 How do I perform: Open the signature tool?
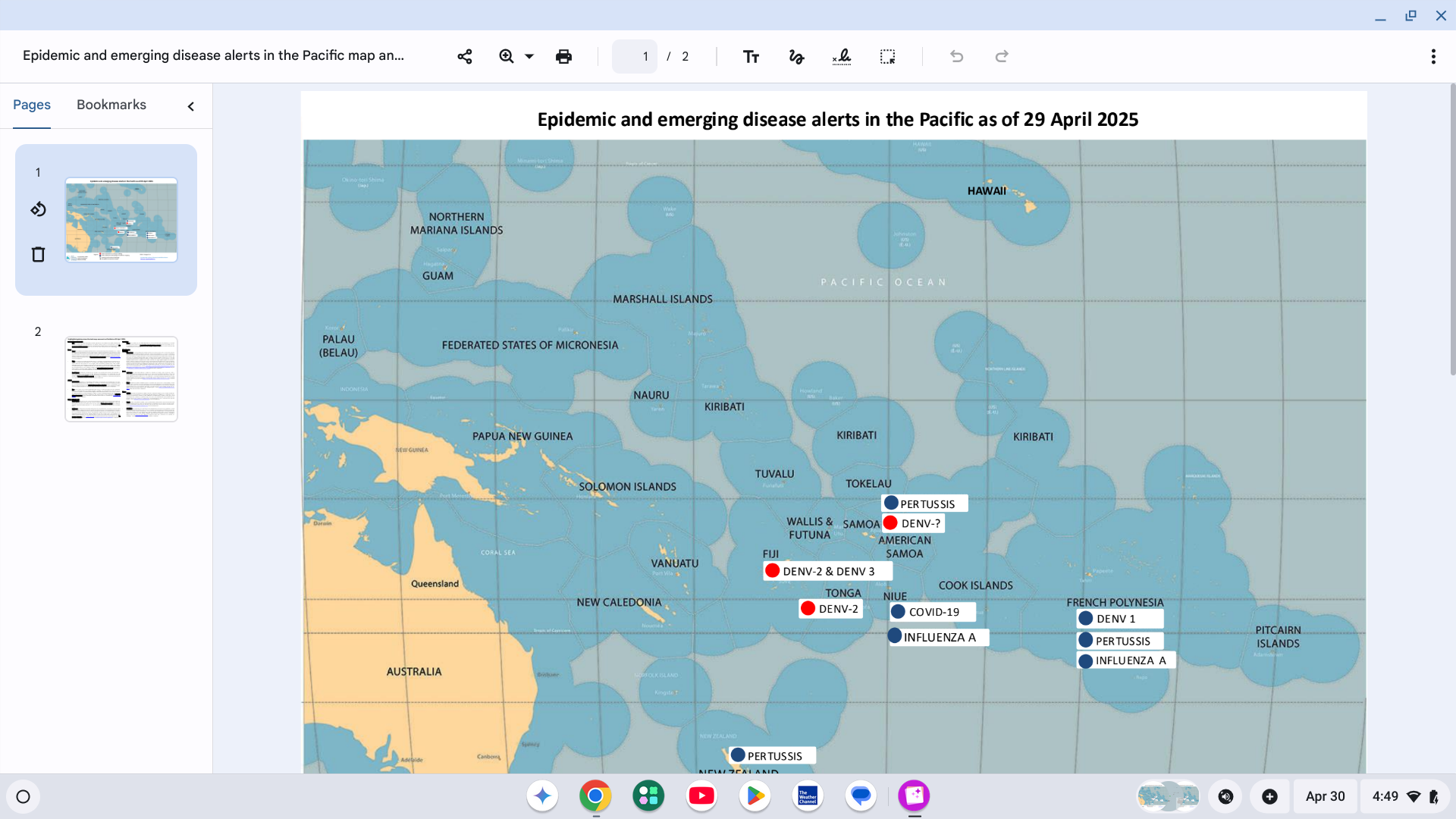(x=842, y=56)
